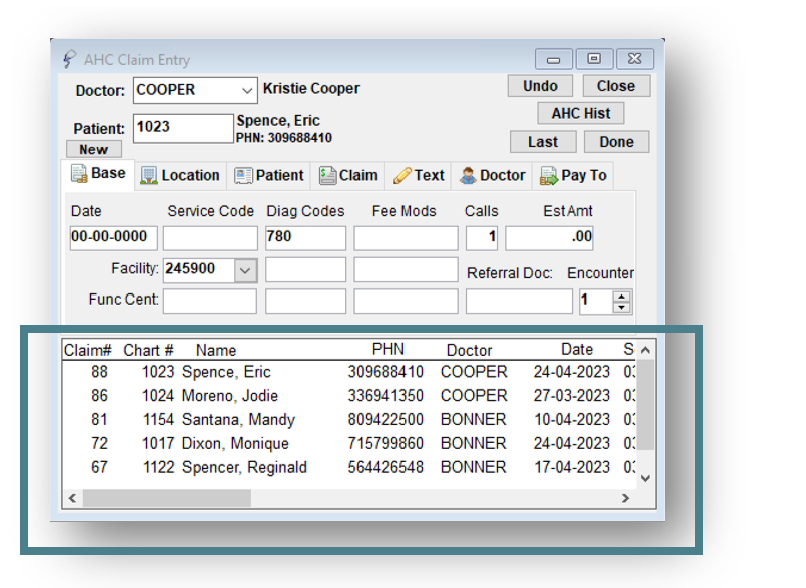Click the Last button
The image size is (806, 588).
point(543,142)
